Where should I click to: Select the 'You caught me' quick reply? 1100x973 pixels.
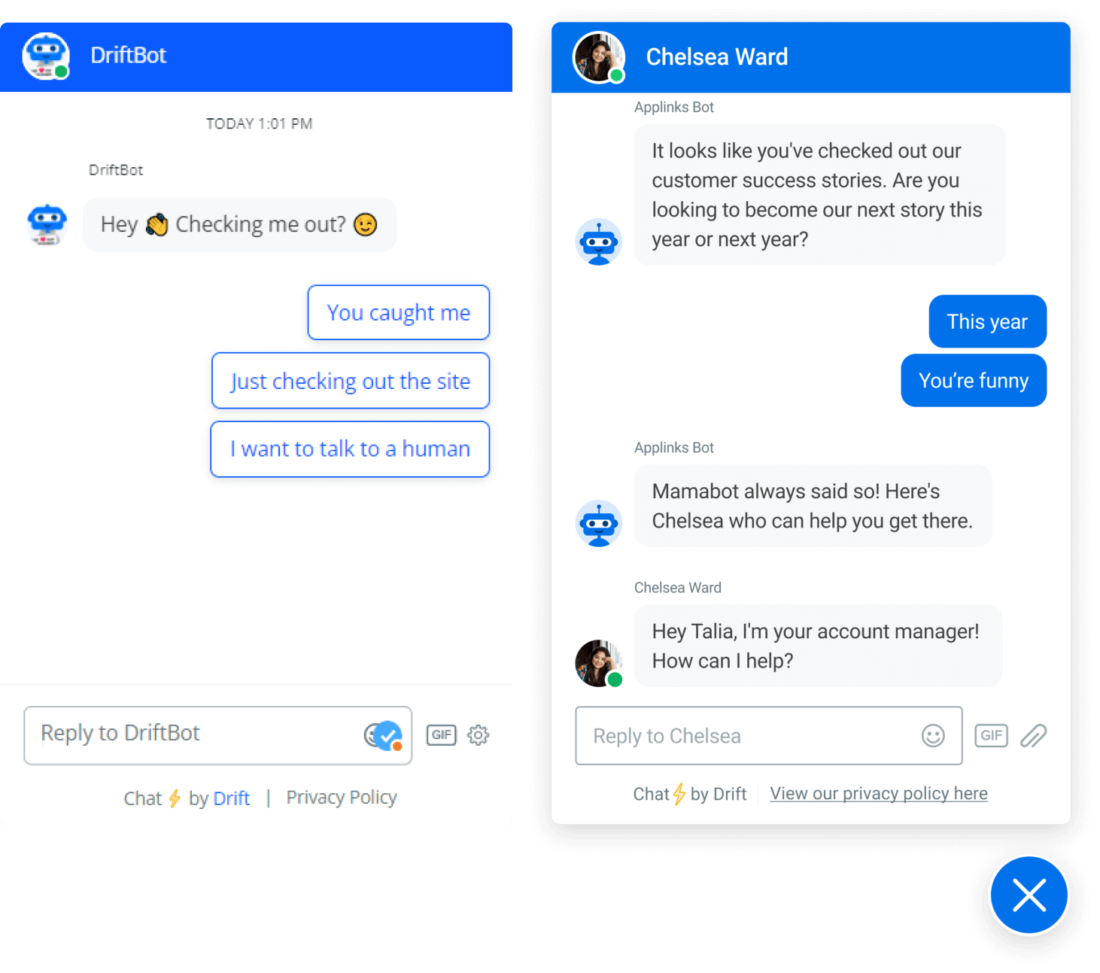pos(398,312)
